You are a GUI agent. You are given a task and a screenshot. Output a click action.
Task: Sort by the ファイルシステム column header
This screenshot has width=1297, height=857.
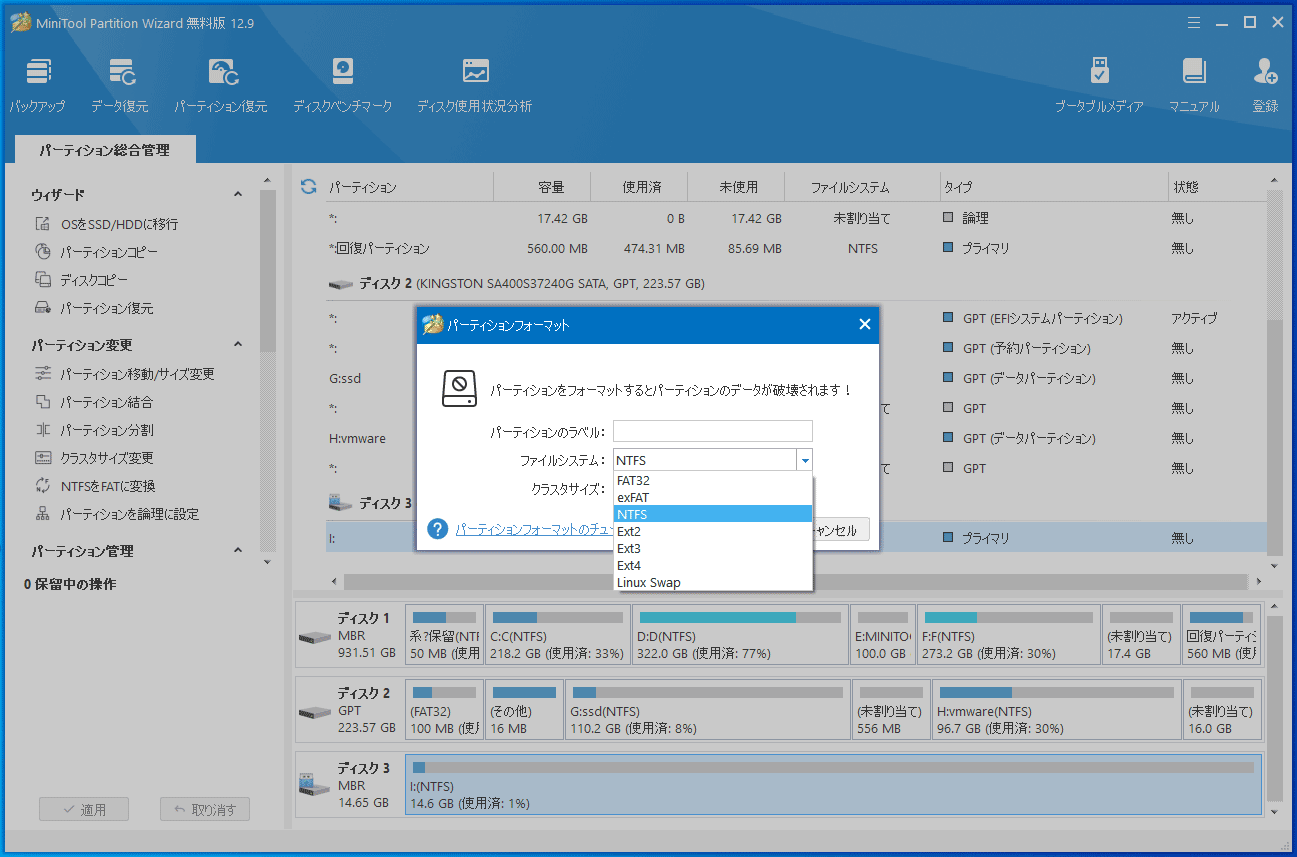pyautogui.click(x=850, y=187)
